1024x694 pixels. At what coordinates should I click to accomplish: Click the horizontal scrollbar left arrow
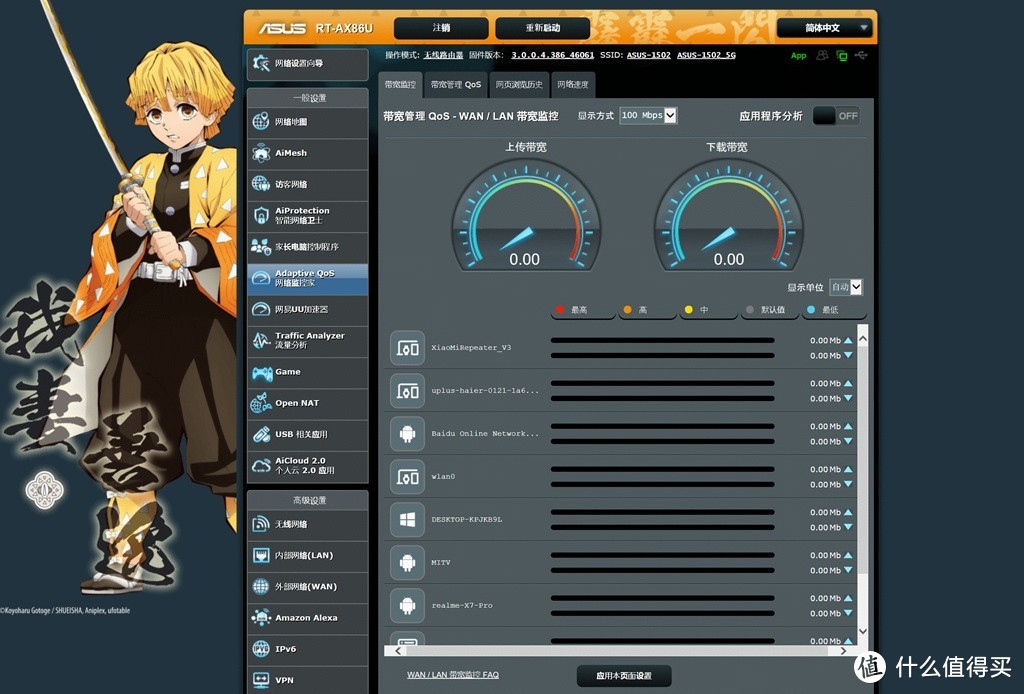click(398, 651)
